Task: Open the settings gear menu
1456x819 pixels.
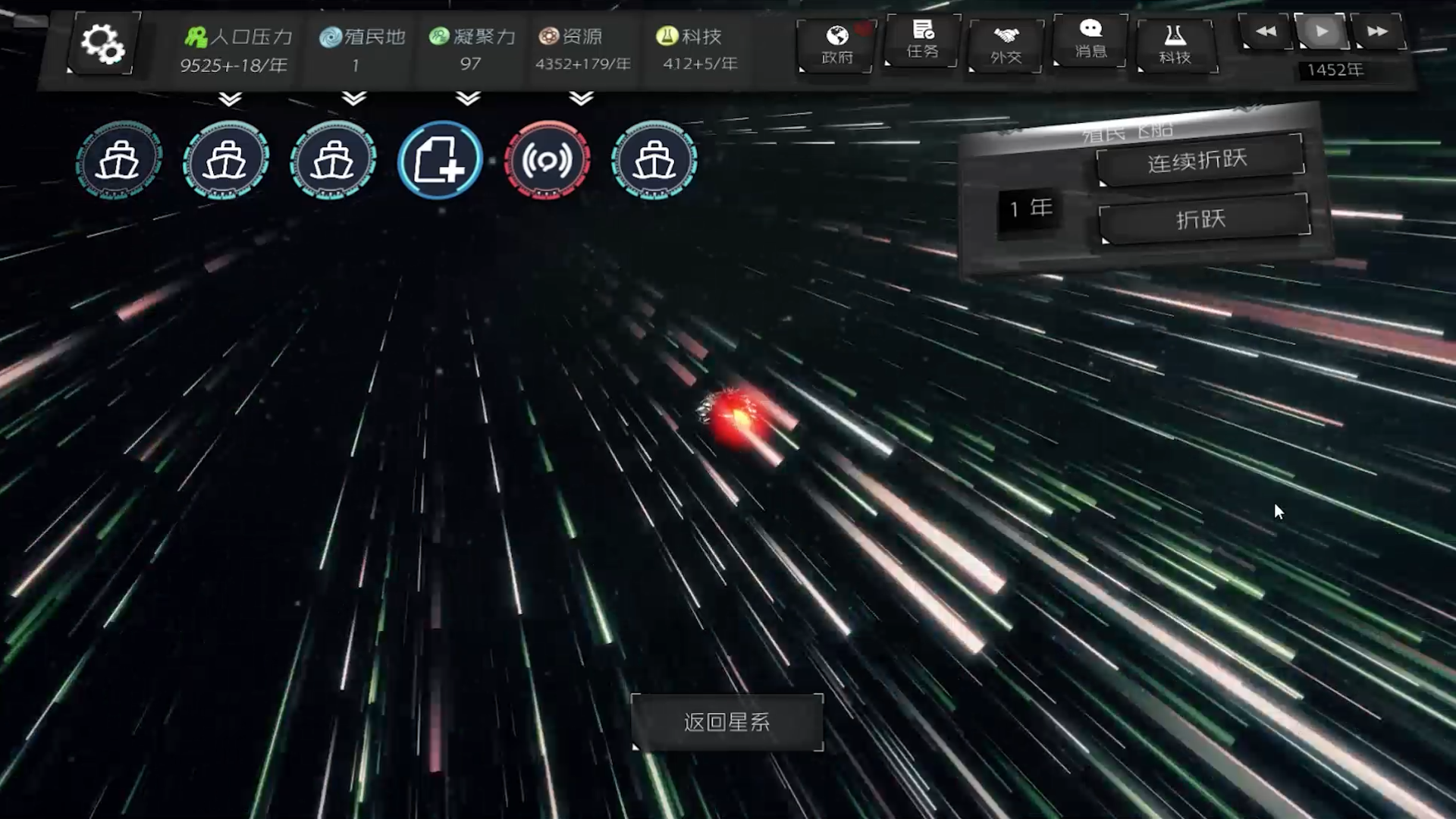Action: coord(102,43)
